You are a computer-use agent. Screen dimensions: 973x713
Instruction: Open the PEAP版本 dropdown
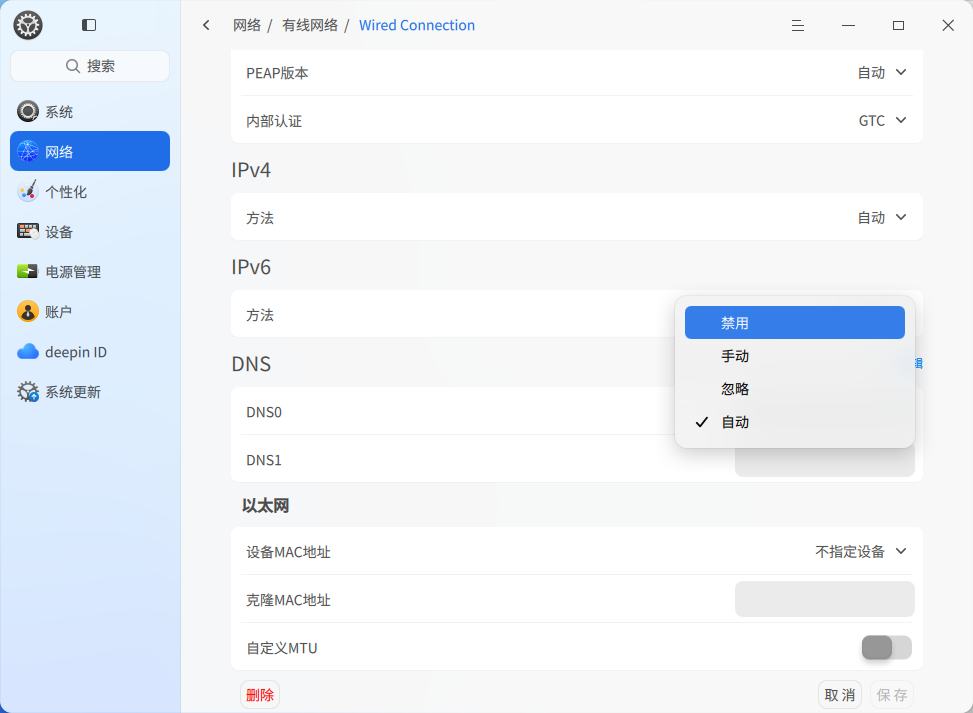pyautogui.click(x=882, y=73)
